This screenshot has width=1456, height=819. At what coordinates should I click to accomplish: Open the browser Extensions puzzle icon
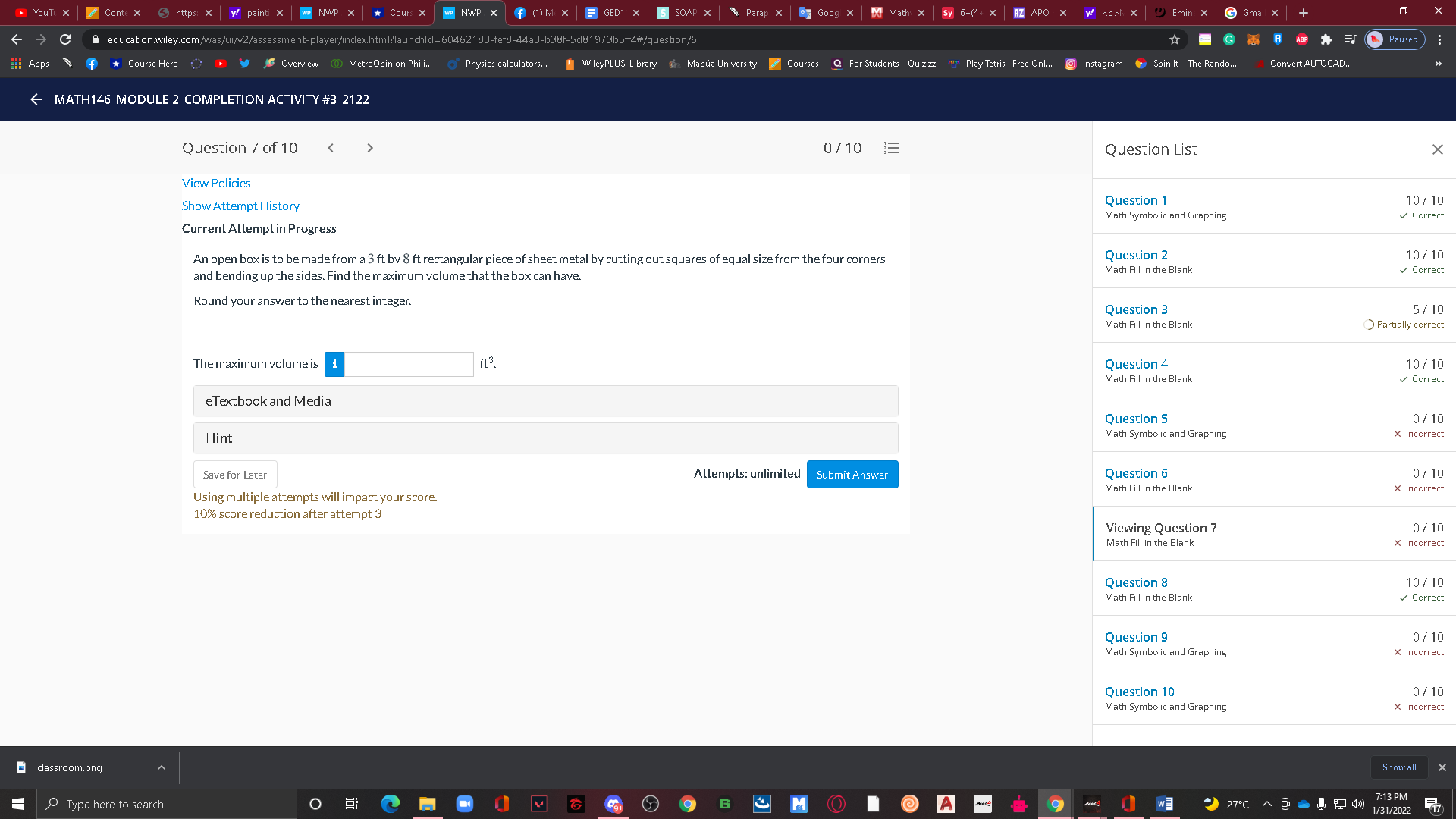(x=1326, y=39)
